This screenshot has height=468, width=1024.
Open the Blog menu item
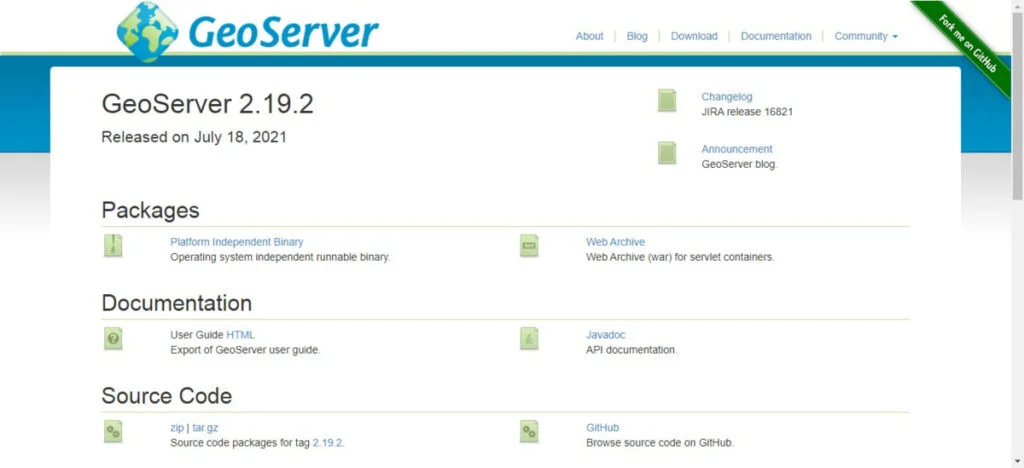point(637,36)
